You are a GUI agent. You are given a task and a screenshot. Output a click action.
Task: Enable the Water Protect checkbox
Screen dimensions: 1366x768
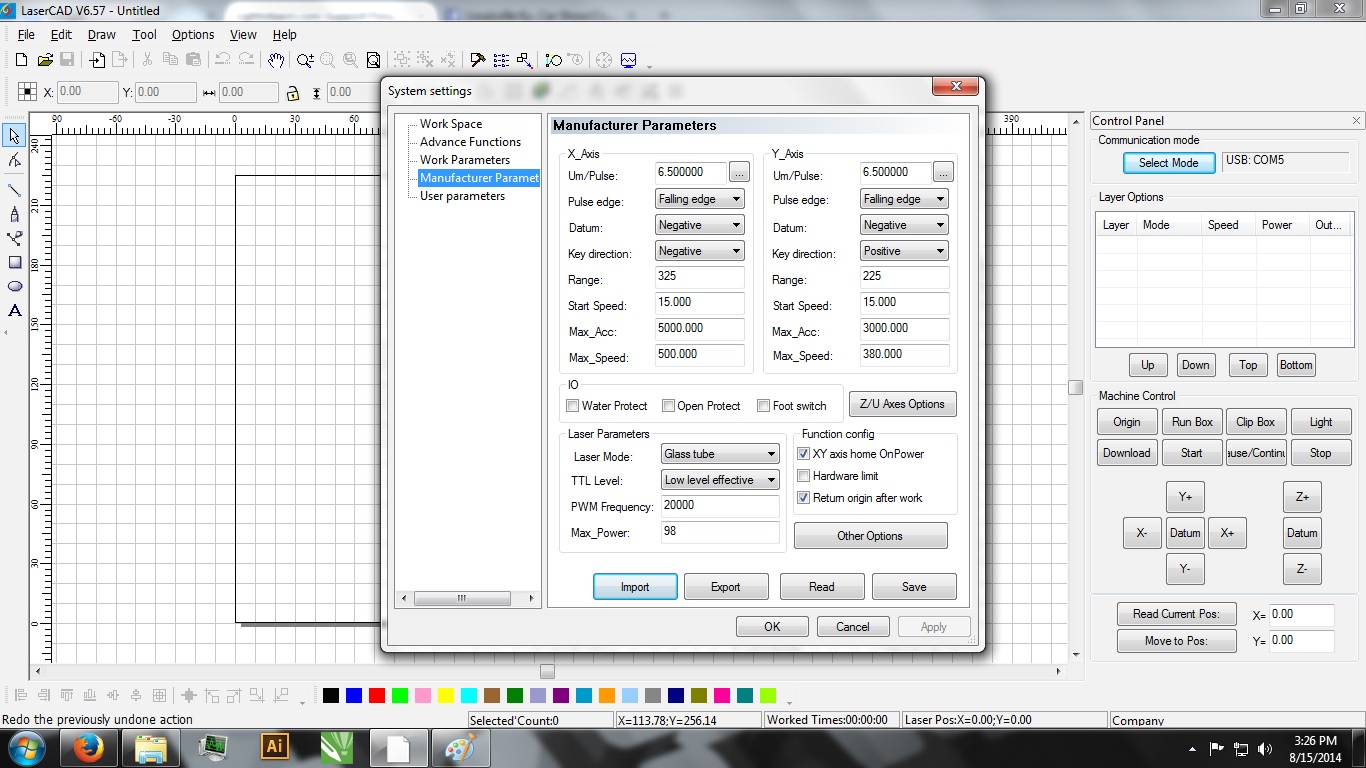(x=573, y=406)
